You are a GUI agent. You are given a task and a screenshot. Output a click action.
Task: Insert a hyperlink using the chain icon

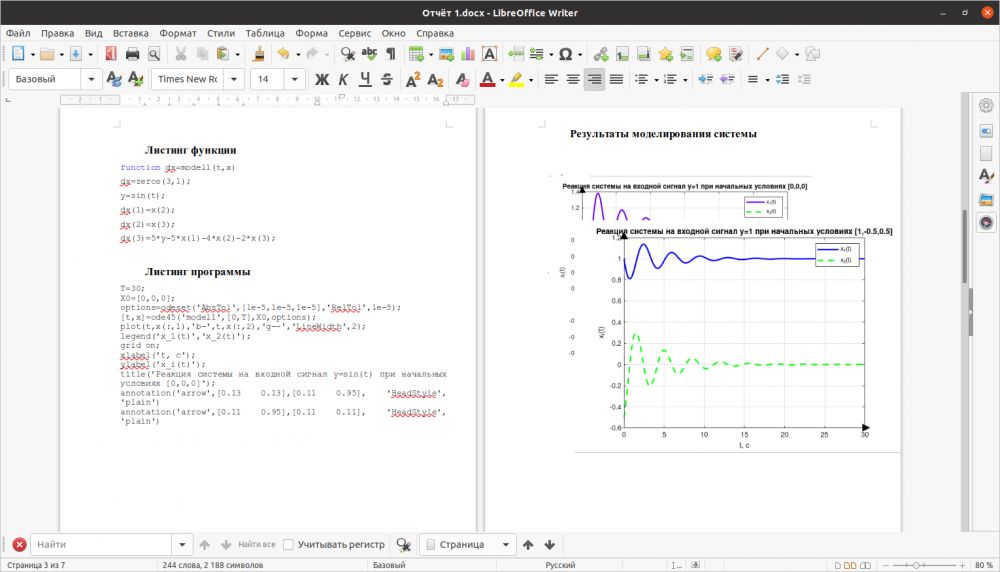[601, 54]
